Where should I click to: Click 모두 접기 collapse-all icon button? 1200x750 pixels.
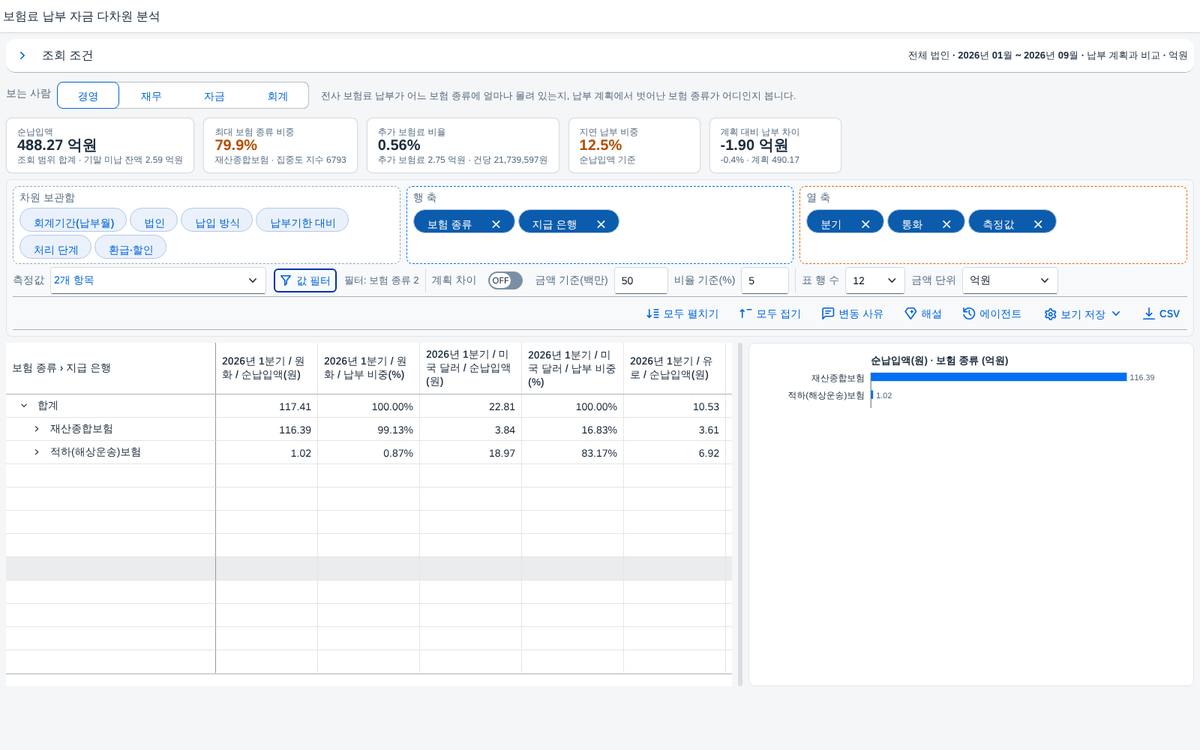click(770, 314)
